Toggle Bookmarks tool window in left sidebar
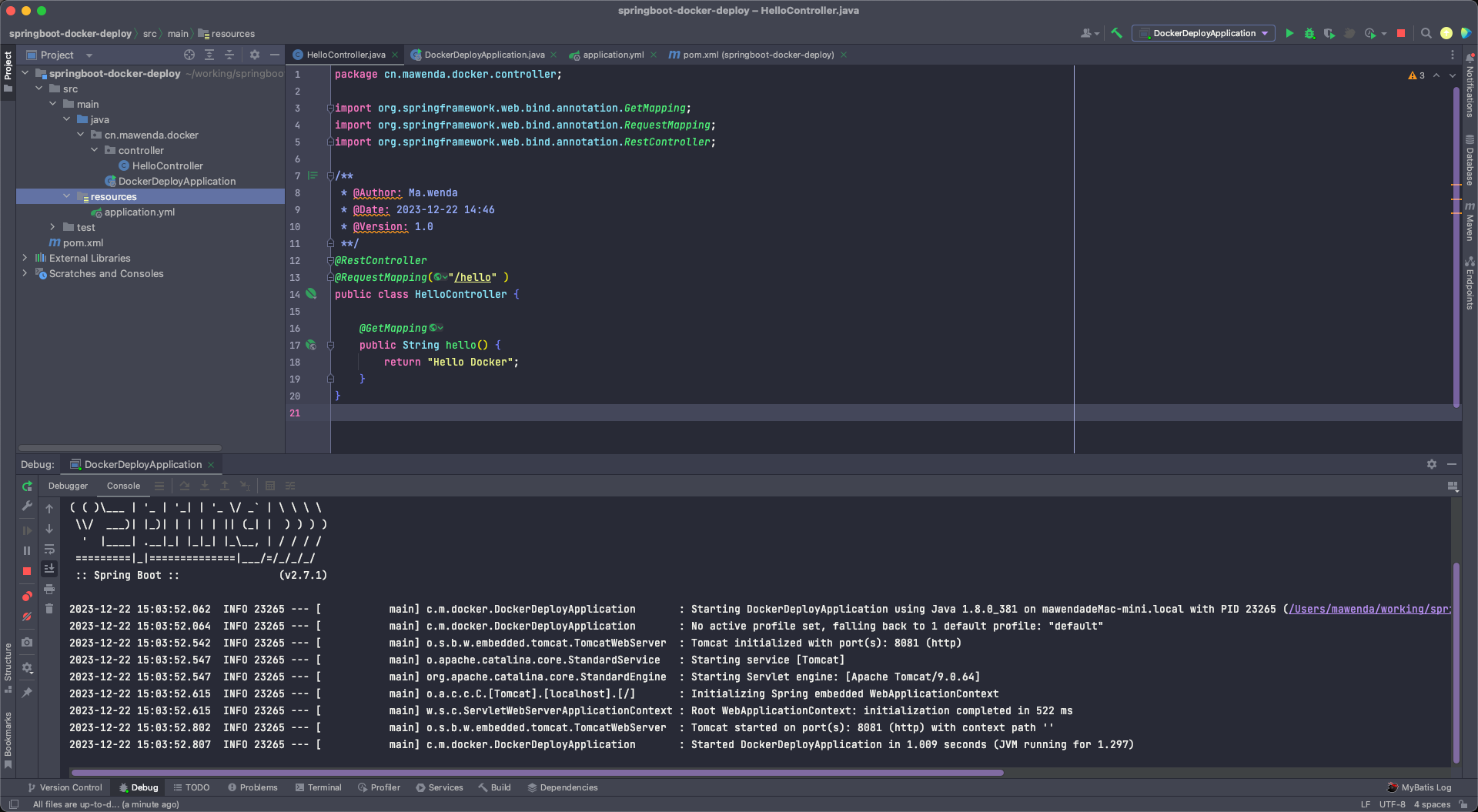1478x812 pixels. click(8, 739)
